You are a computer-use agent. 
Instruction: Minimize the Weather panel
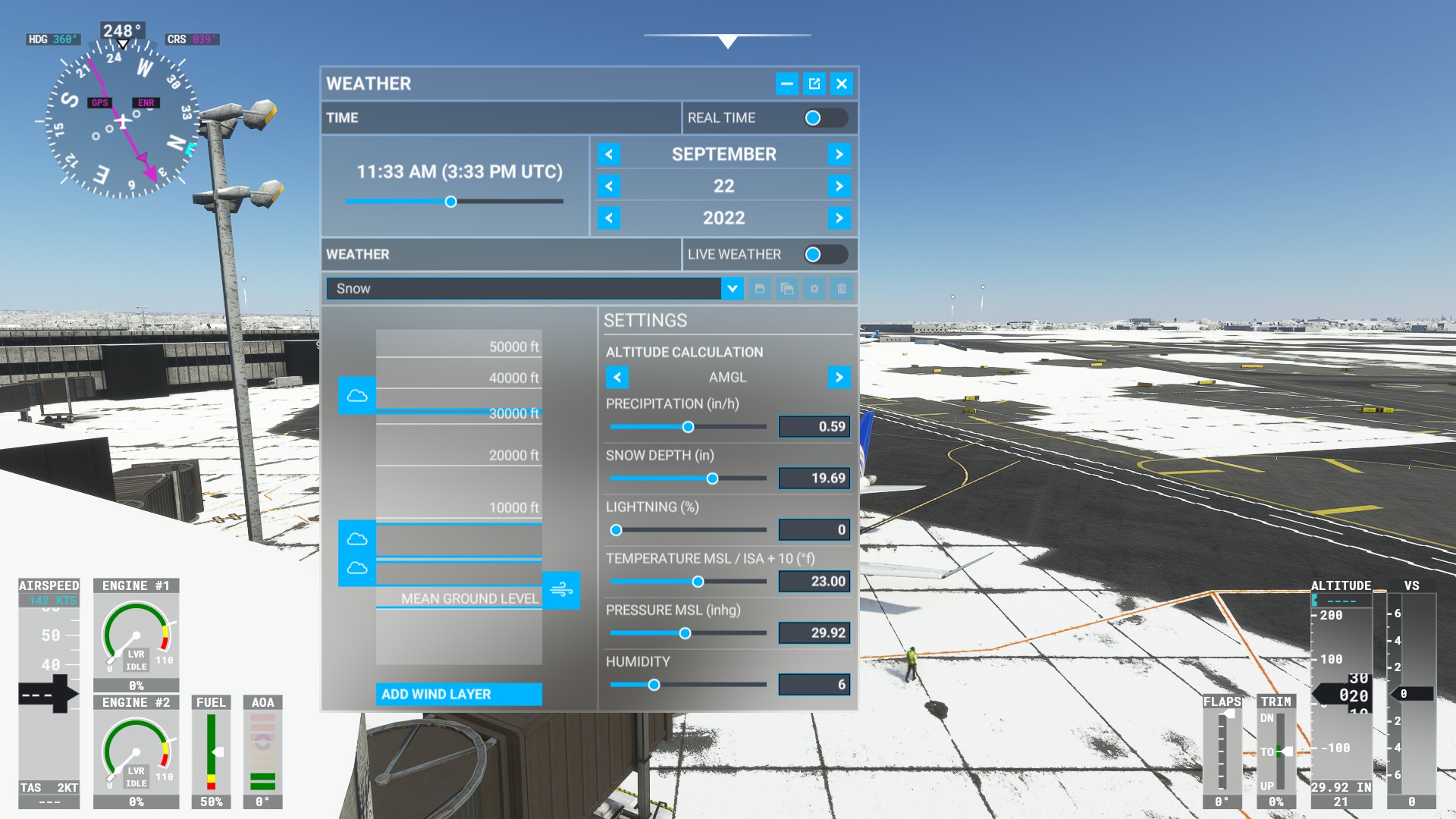(787, 83)
